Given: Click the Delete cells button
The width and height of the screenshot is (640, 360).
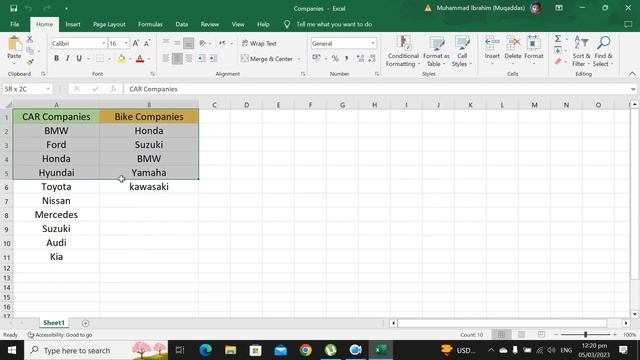Looking at the screenshot, I should [x=513, y=50].
